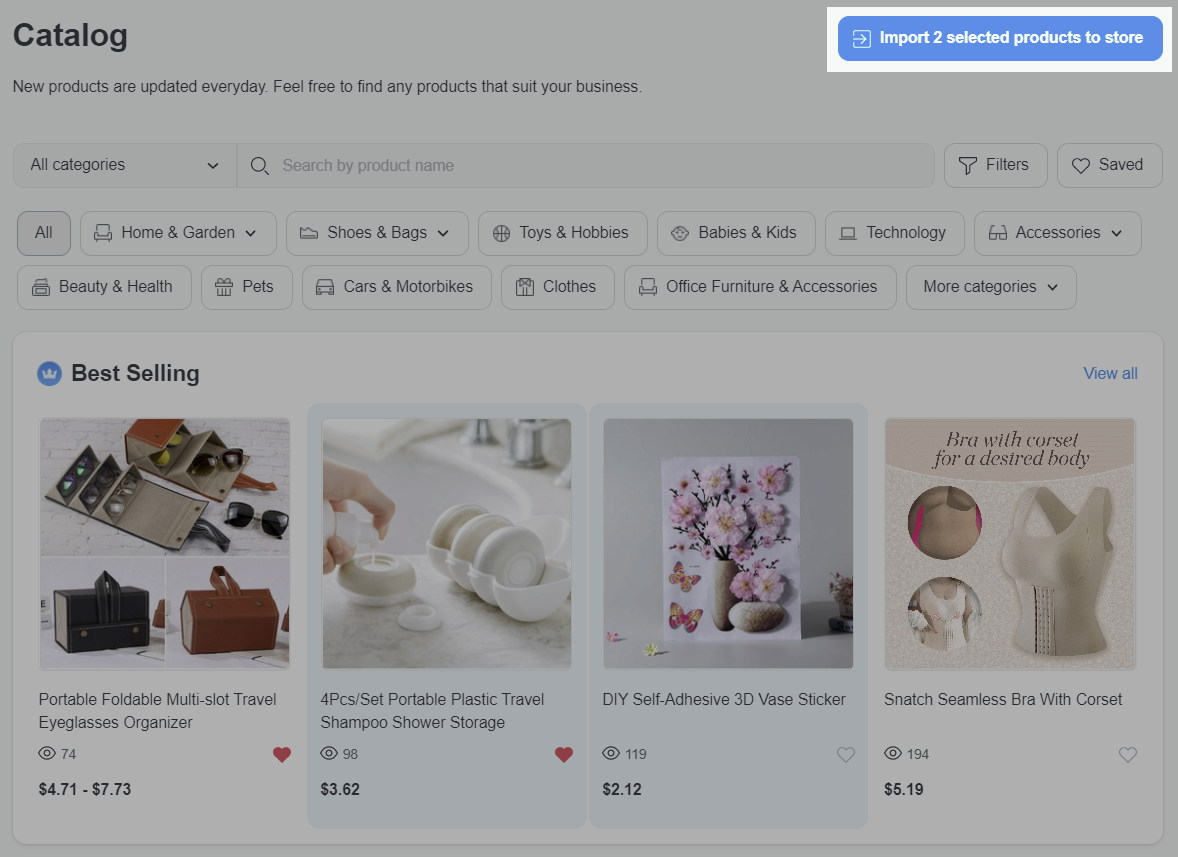Click the eye views icon under Vase Sticker
The image size is (1178, 857).
[612, 753]
